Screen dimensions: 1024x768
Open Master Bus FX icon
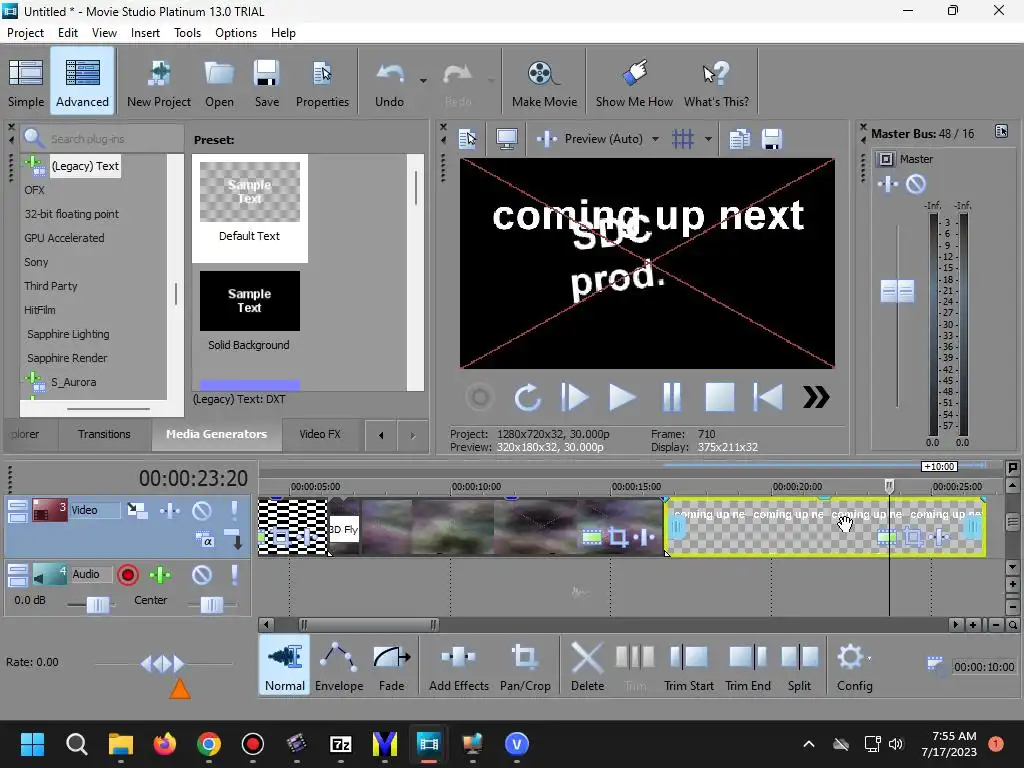click(888, 184)
